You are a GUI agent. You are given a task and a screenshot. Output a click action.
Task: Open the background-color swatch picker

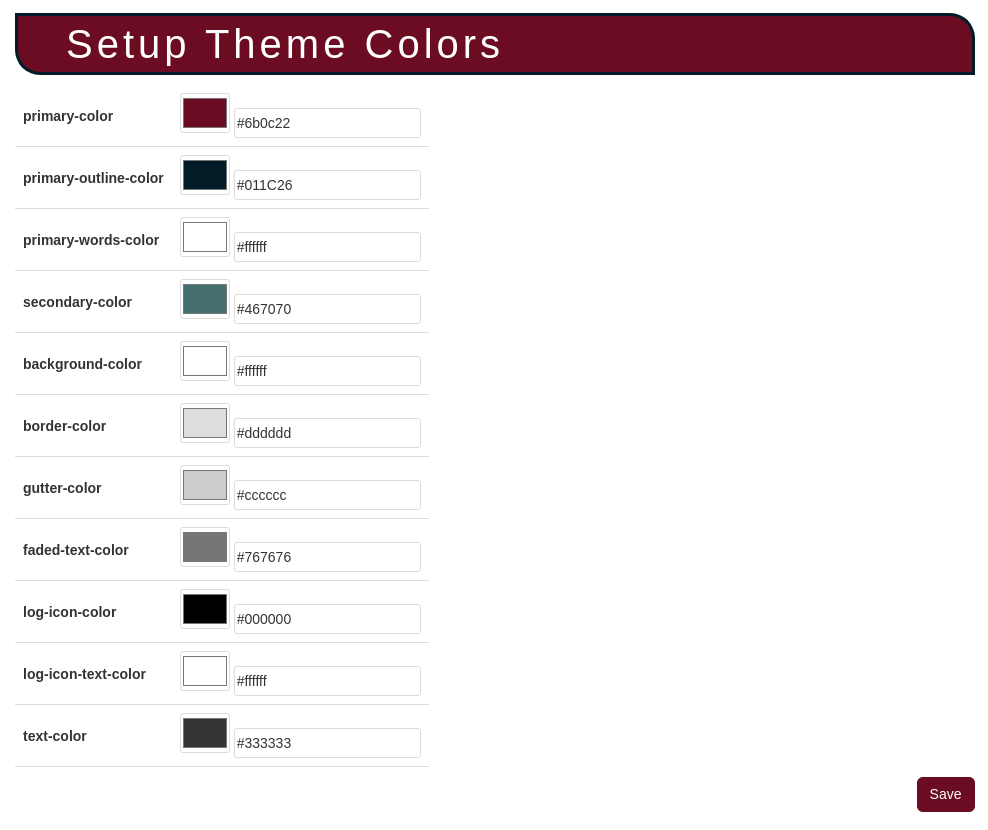pyautogui.click(x=205, y=361)
